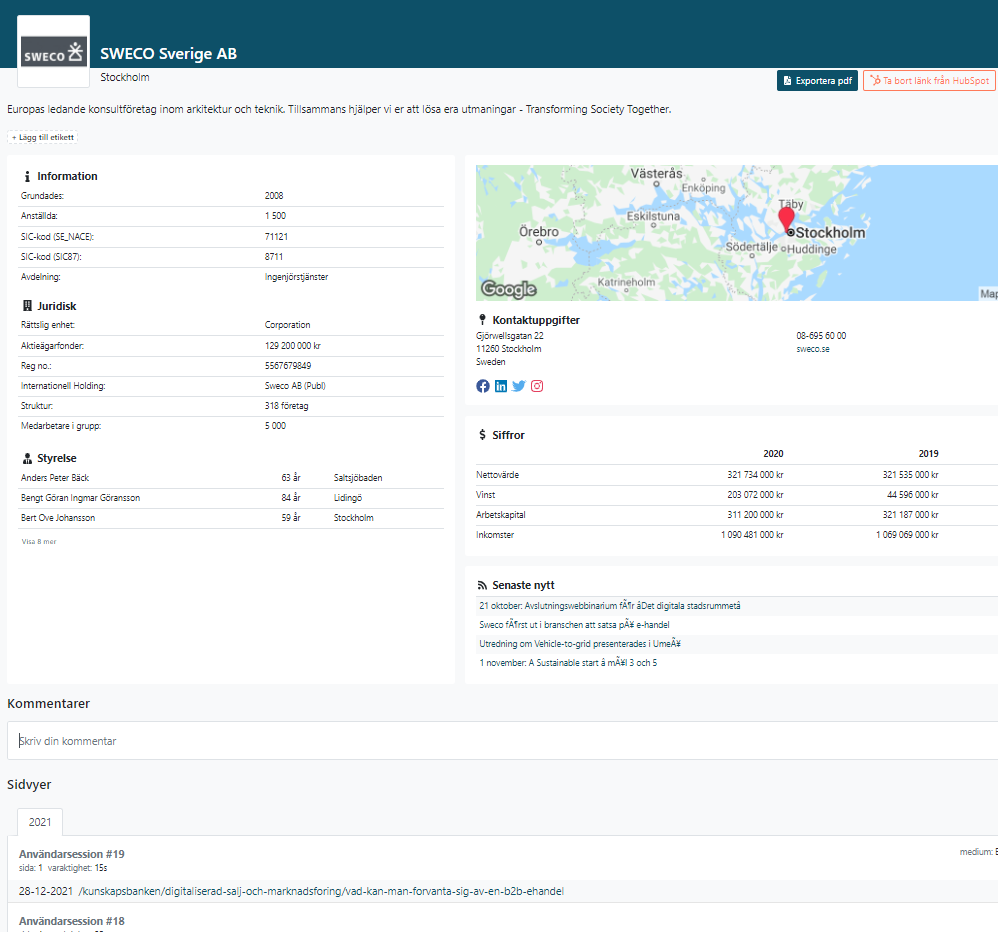This screenshot has width=998, height=932.
Task: Open news item about Avslutningswebbinarium
Action: [x=609, y=606]
